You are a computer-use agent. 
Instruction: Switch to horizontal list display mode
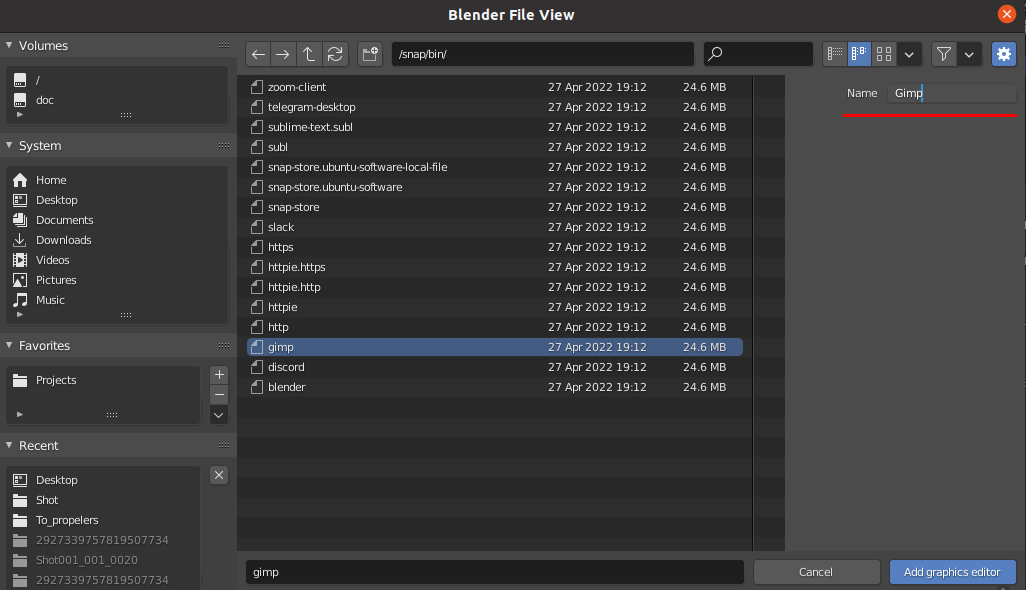pos(859,54)
